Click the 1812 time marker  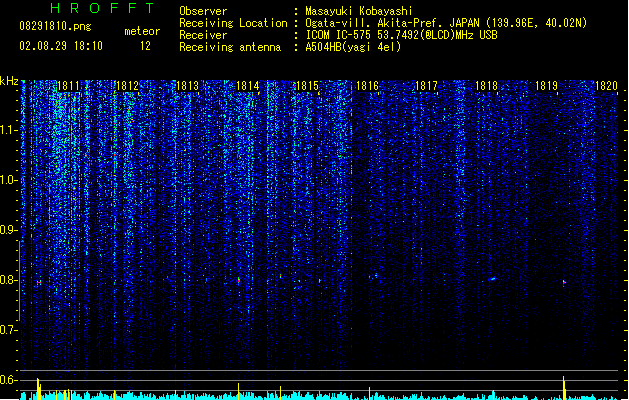tap(127, 86)
